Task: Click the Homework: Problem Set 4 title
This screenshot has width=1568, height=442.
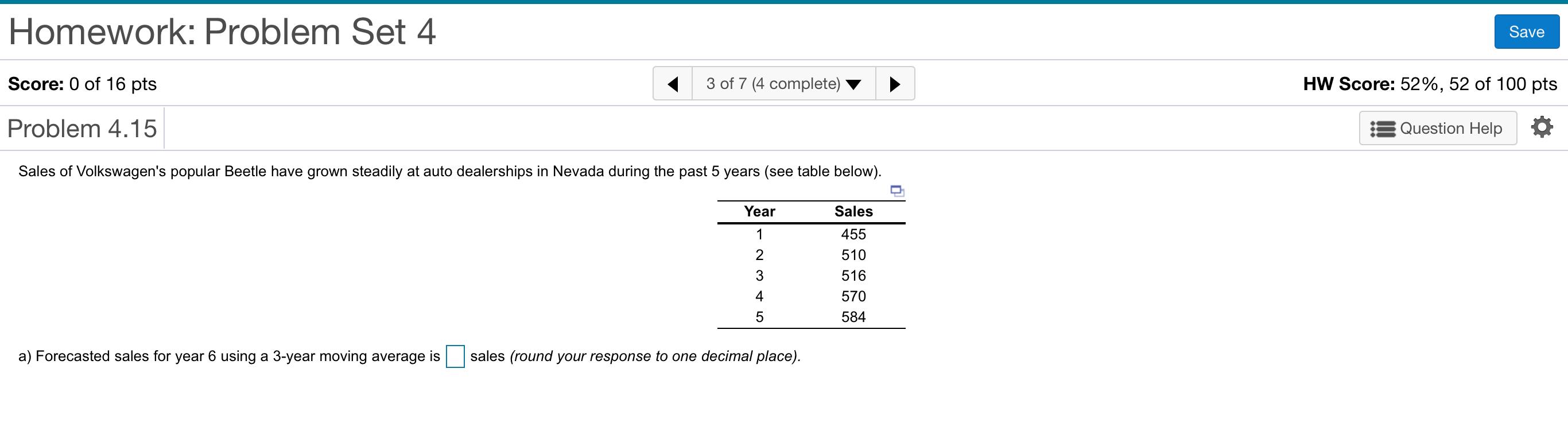Action: click(222, 32)
